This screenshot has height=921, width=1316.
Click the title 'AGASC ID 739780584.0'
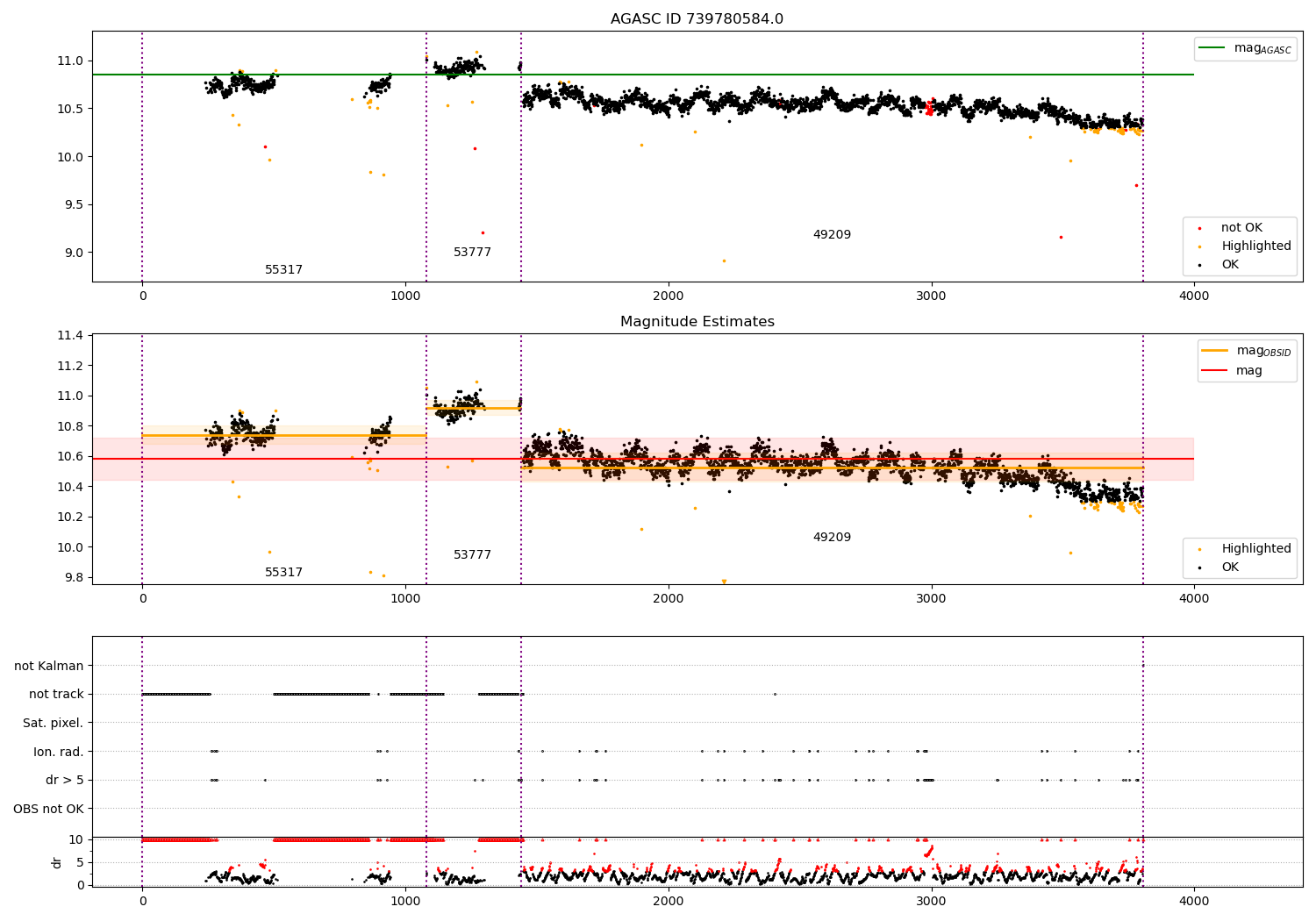click(x=697, y=19)
